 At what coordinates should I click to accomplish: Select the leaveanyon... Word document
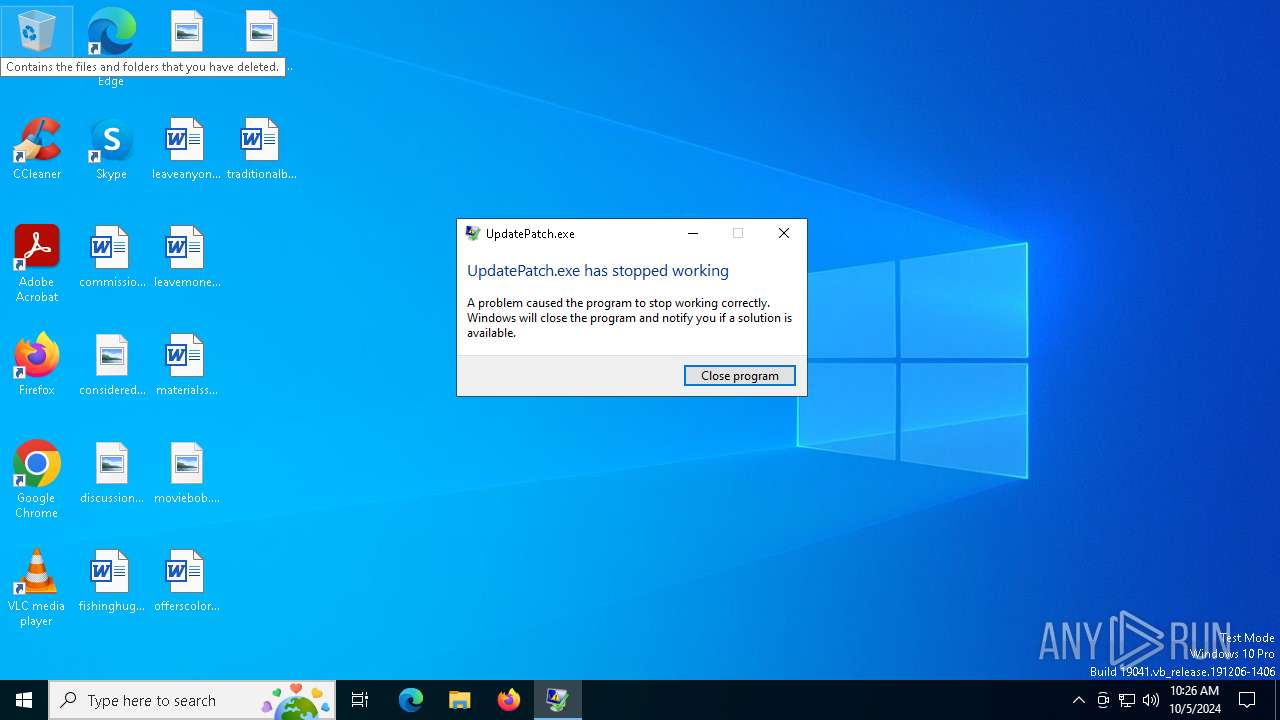pyautogui.click(x=186, y=149)
